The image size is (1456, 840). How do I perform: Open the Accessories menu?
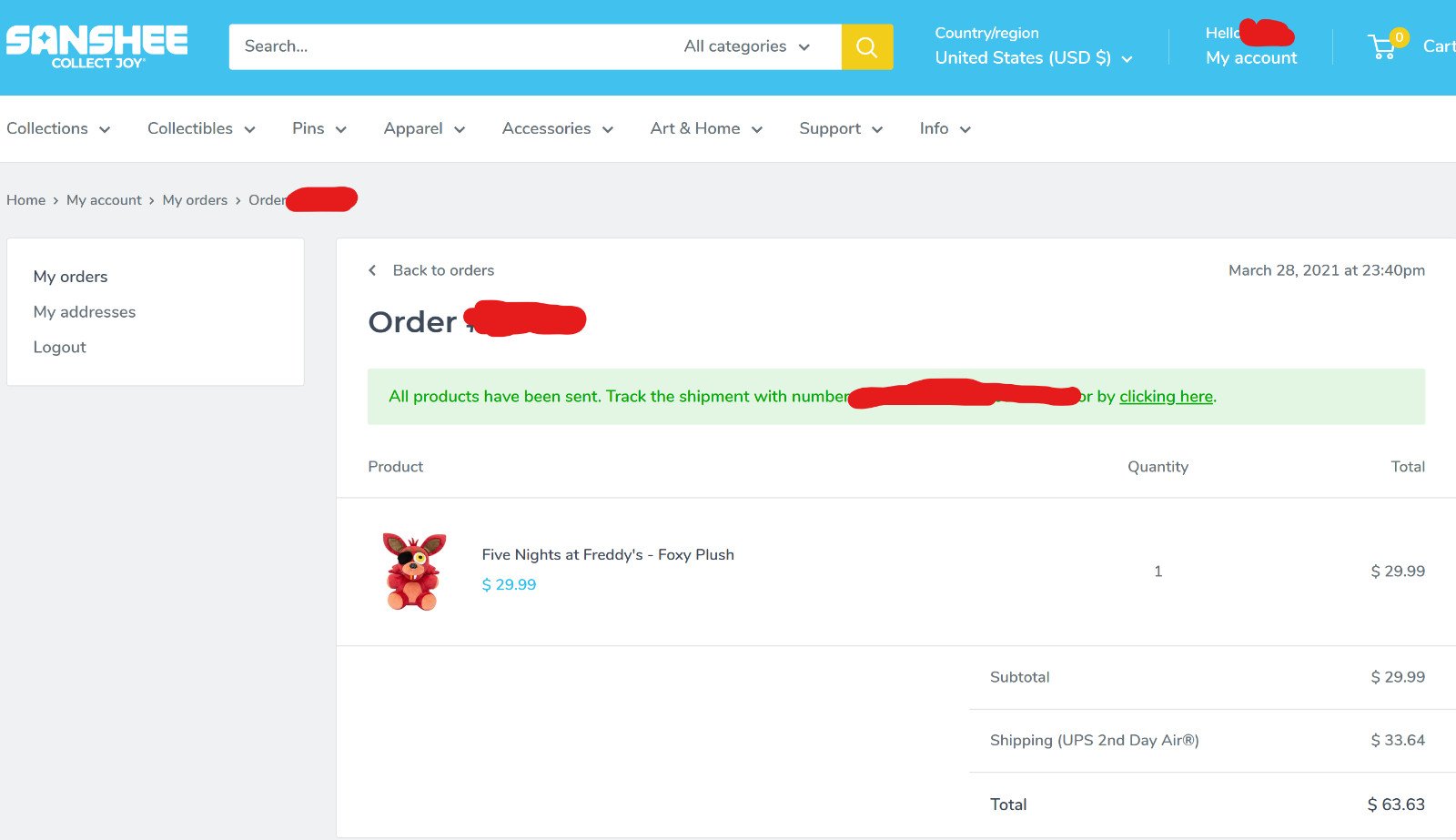[x=557, y=128]
